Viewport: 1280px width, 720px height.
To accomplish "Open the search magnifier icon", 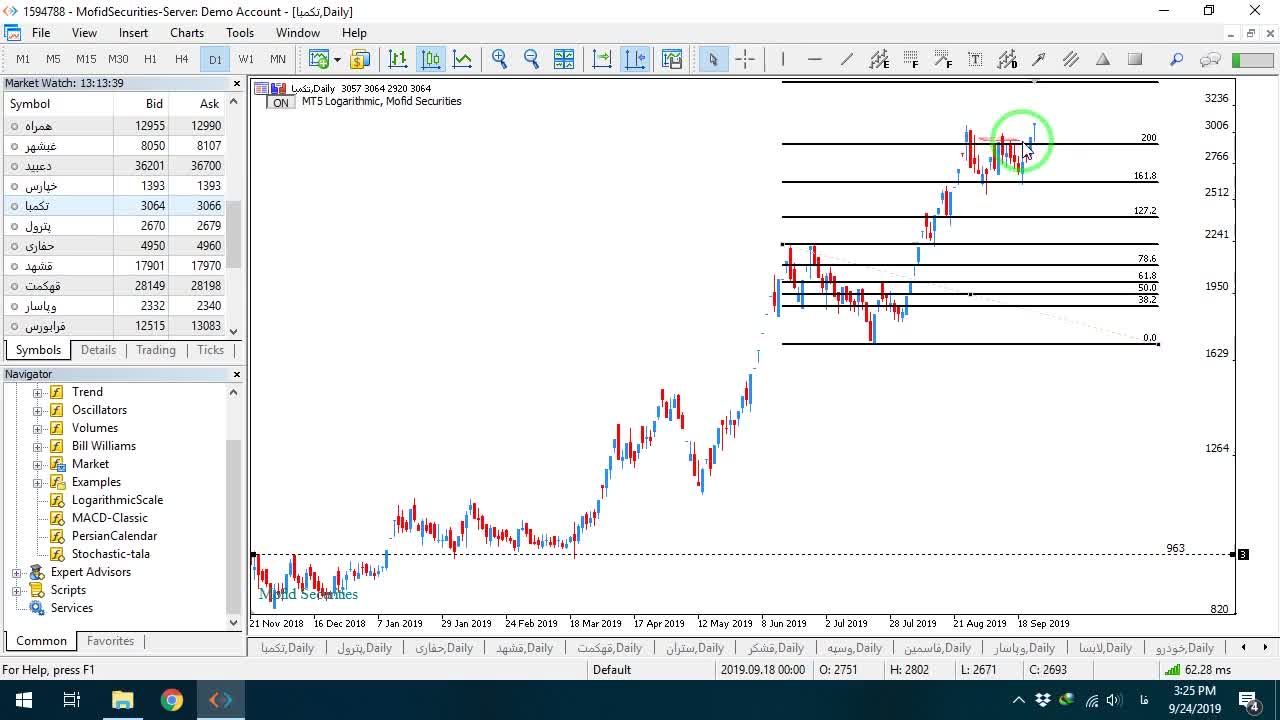I will (x=1177, y=59).
